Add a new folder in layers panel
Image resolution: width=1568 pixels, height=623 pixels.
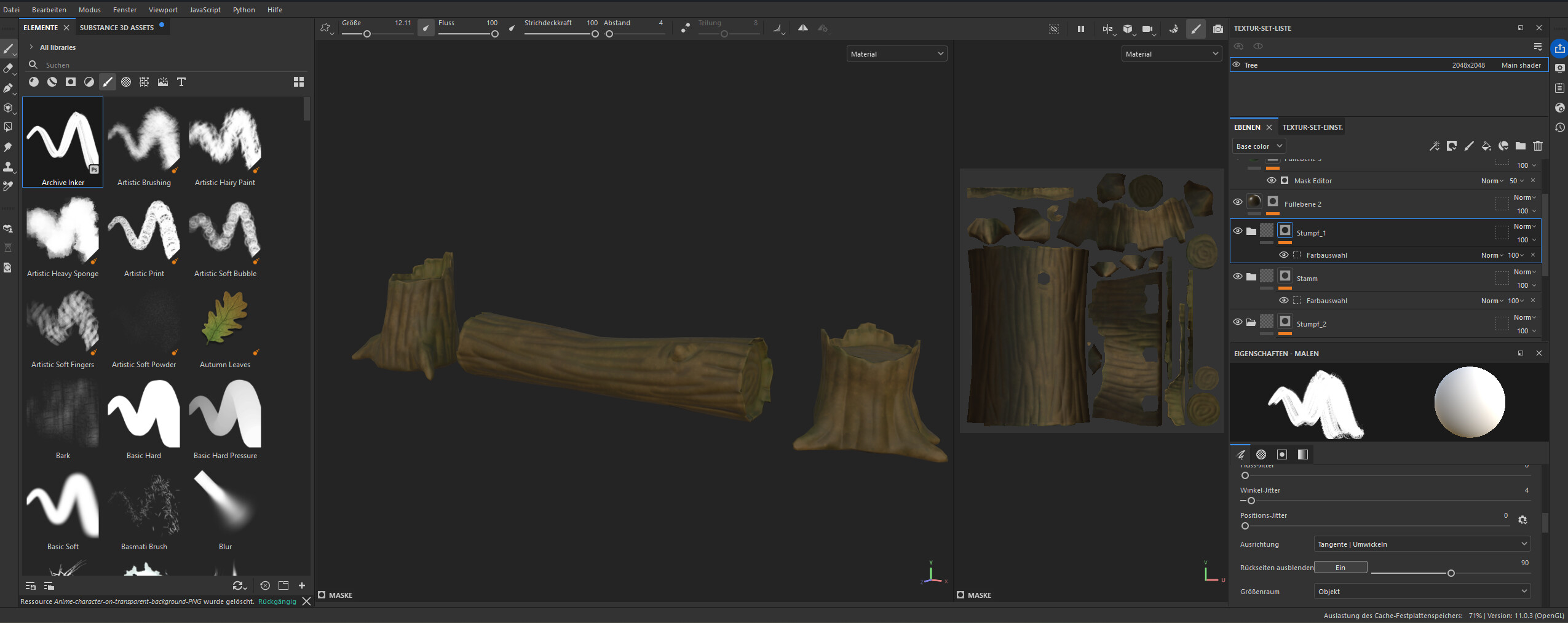coord(1520,146)
